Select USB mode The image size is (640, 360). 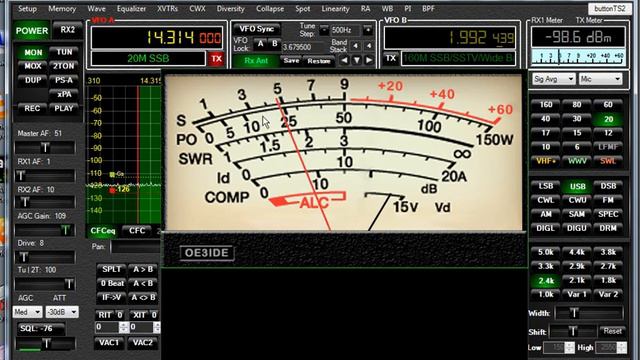click(577, 187)
